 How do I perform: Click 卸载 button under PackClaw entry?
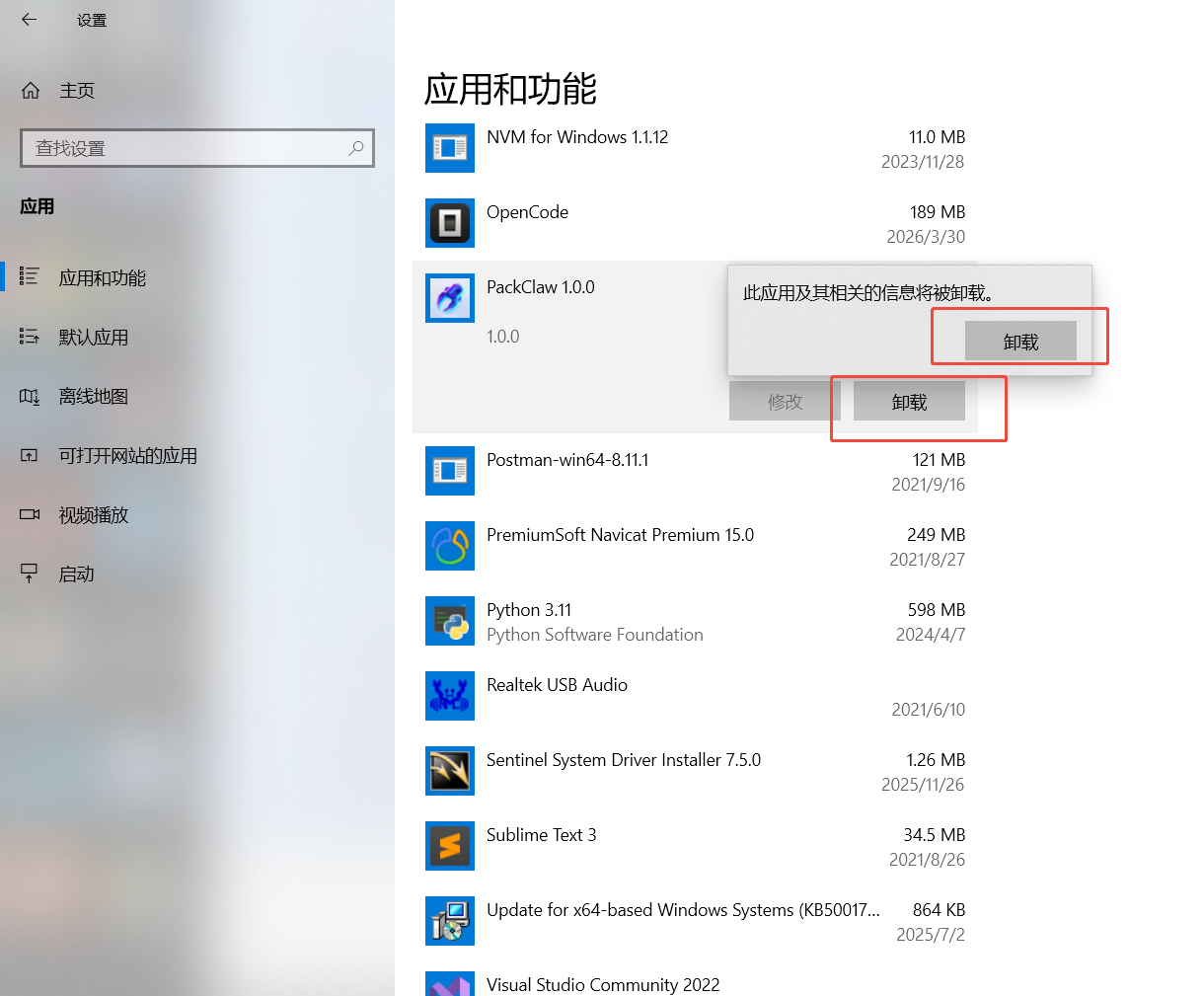pos(909,401)
